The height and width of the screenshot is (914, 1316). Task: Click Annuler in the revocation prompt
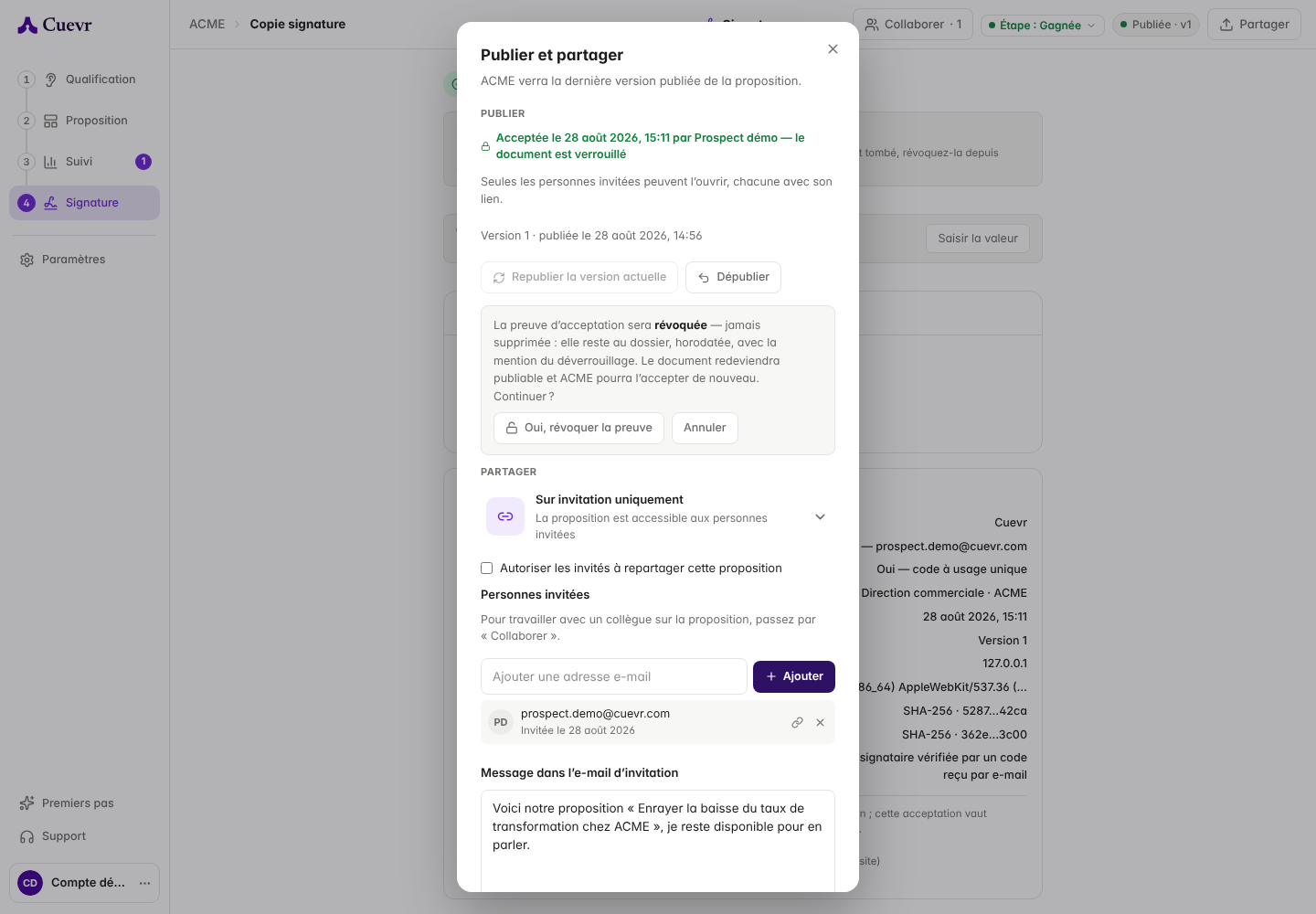(705, 428)
